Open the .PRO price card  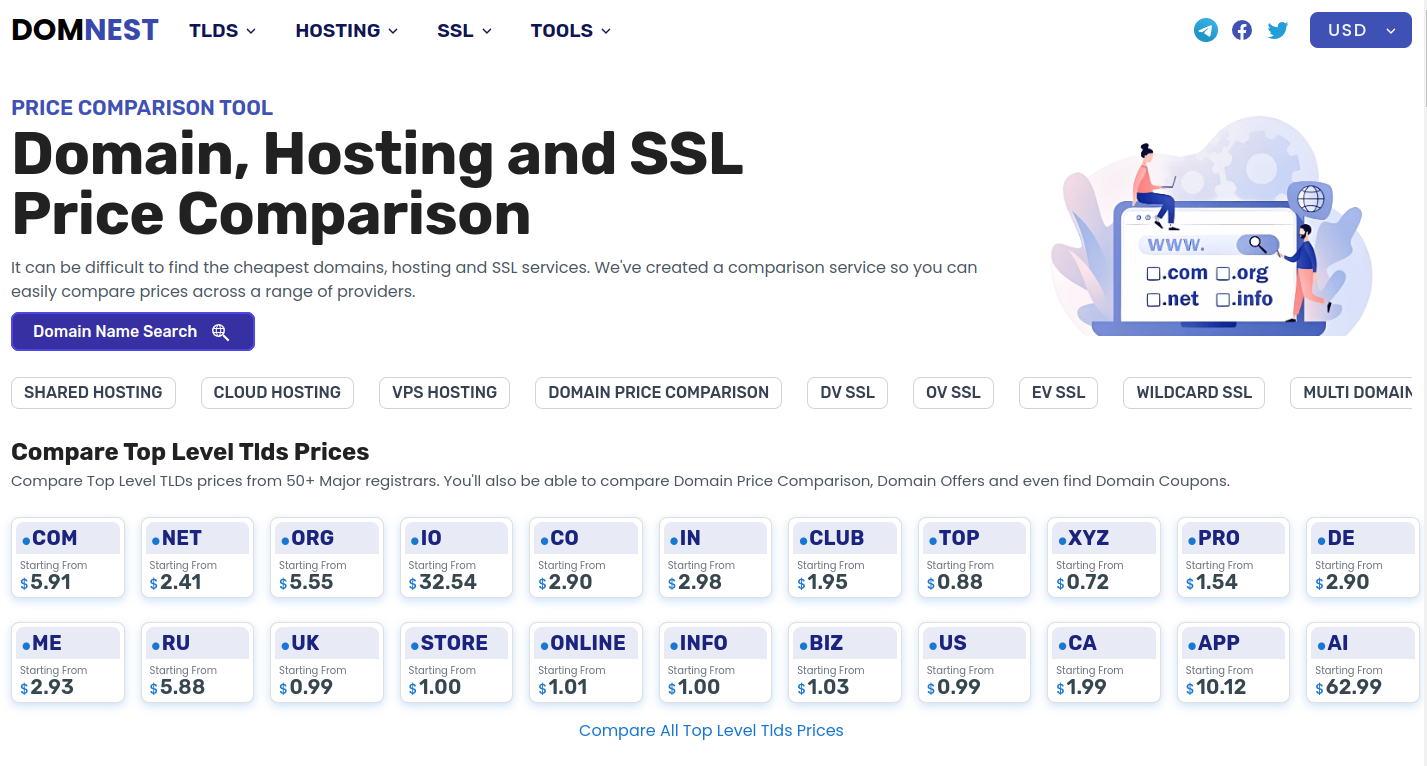(x=1233, y=558)
